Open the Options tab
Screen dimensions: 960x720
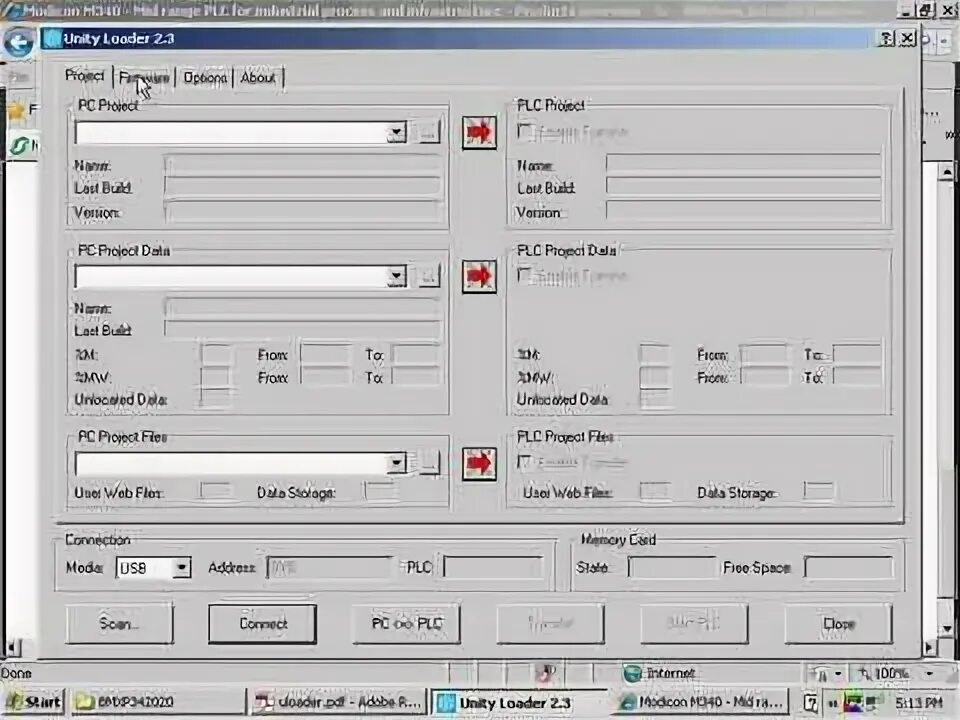point(204,78)
